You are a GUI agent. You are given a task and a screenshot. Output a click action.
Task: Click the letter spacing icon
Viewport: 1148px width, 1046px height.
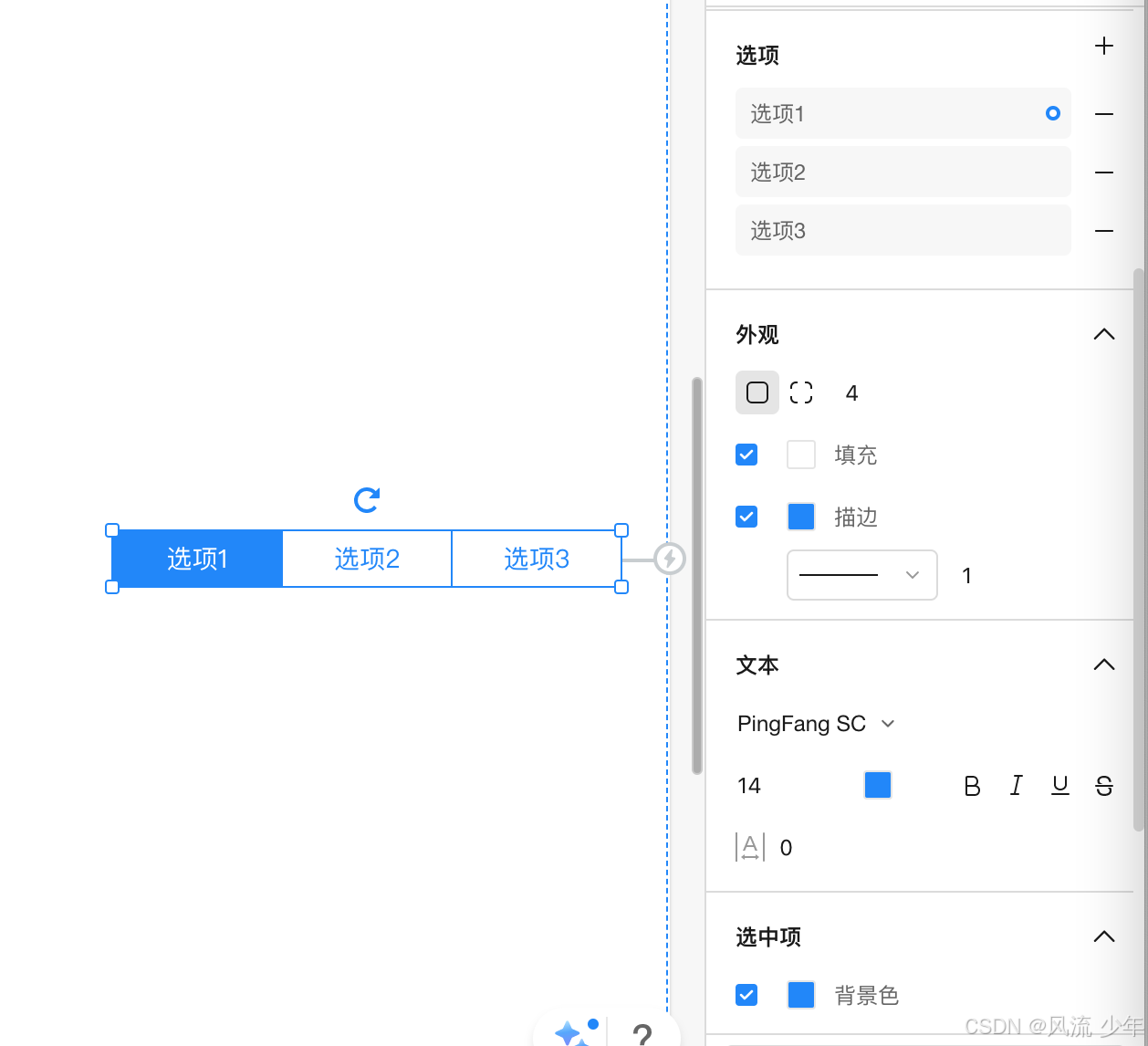(750, 847)
